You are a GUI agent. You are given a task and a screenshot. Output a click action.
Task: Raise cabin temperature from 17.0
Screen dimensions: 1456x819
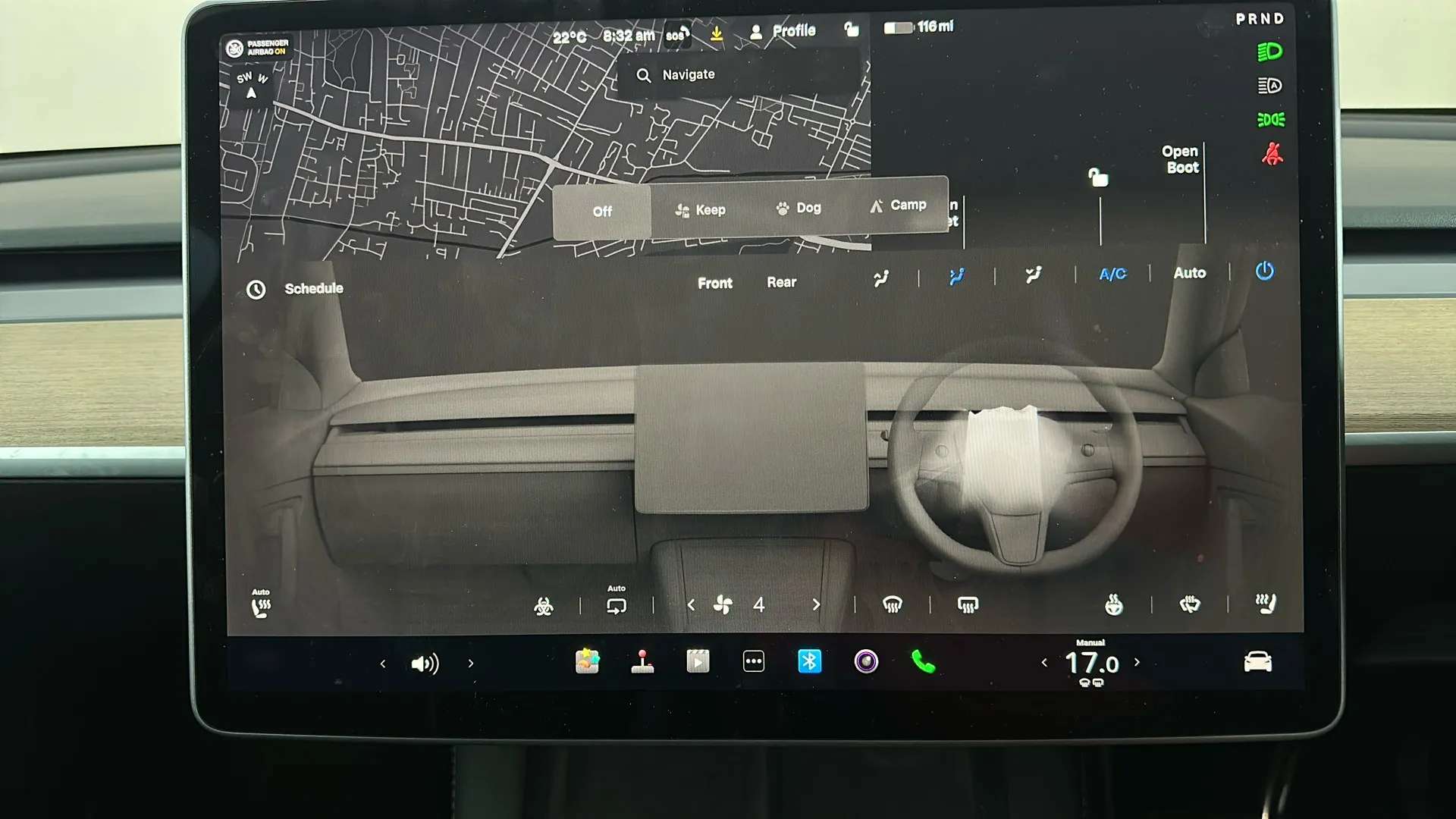[1137, 662]
